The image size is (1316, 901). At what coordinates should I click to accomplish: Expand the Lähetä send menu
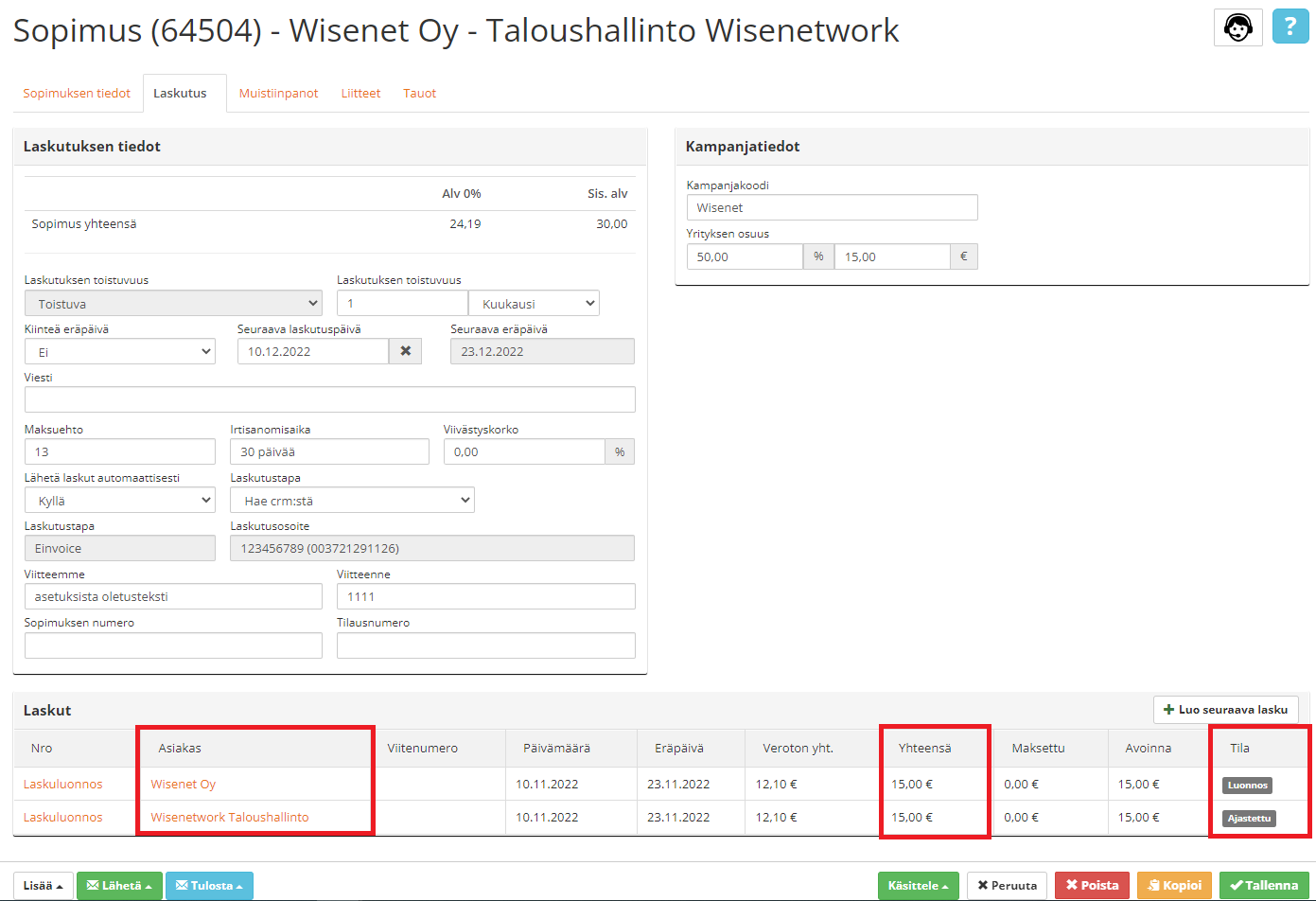click(x=119, y=886)
